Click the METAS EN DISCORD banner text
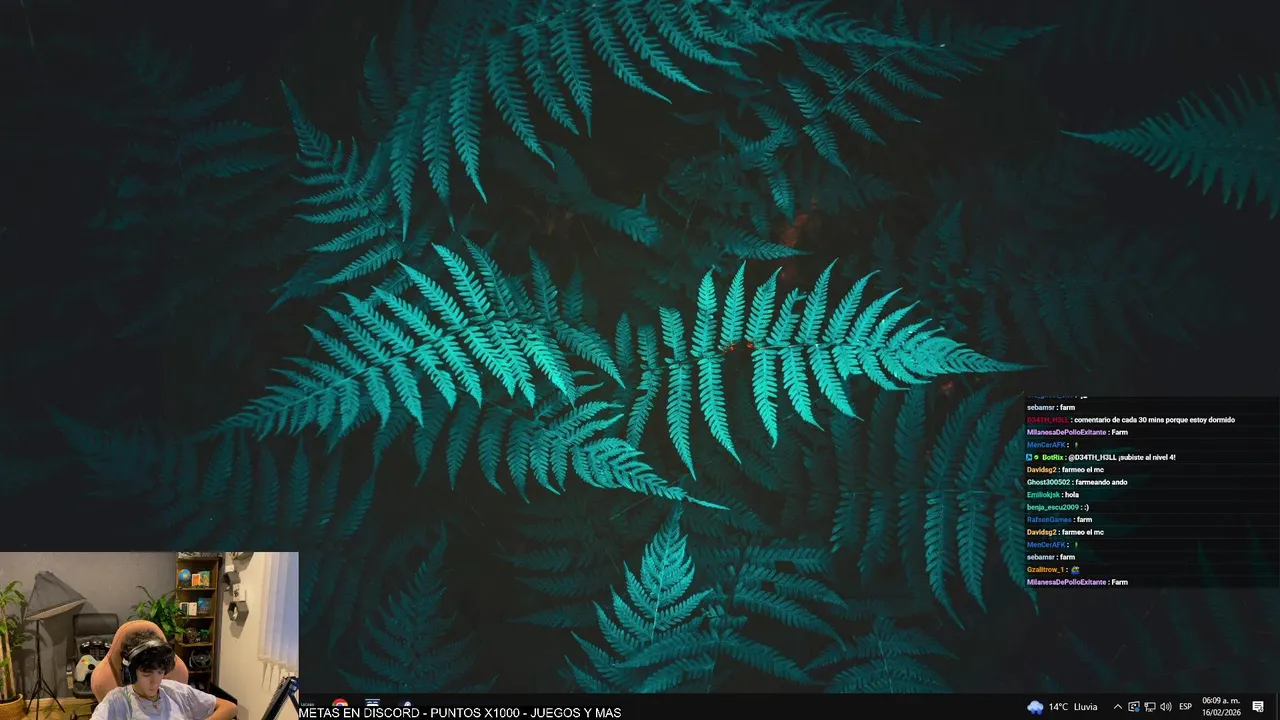The width and height of the screenshot is (1280, 720). point(459,713)
